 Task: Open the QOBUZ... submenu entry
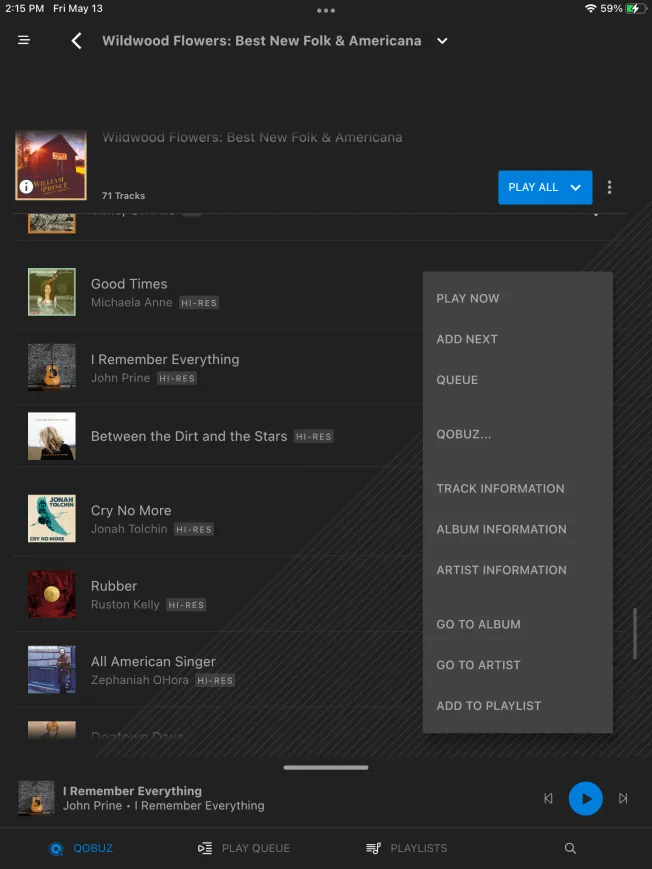pos(463,434)
